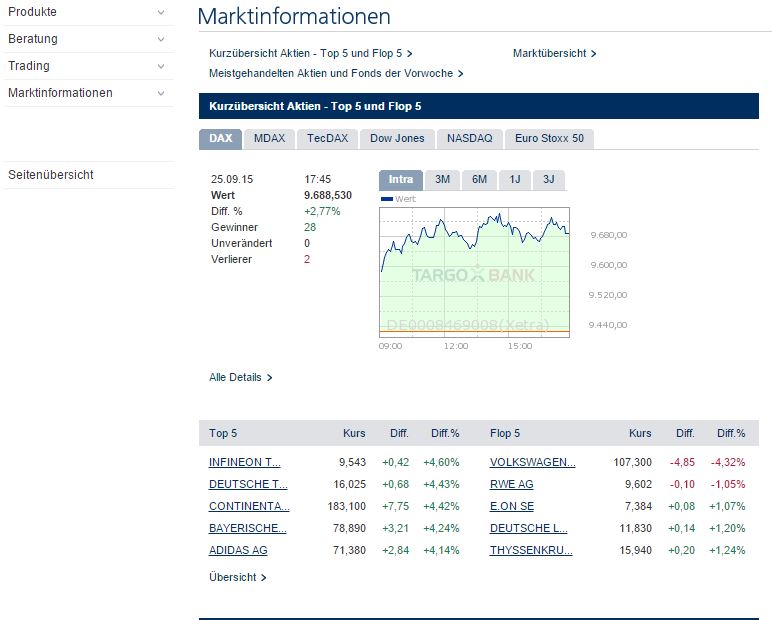This screenshot has height=620, width=772.
Task: Click the Top 5 column header
Action: pos(223,433)
